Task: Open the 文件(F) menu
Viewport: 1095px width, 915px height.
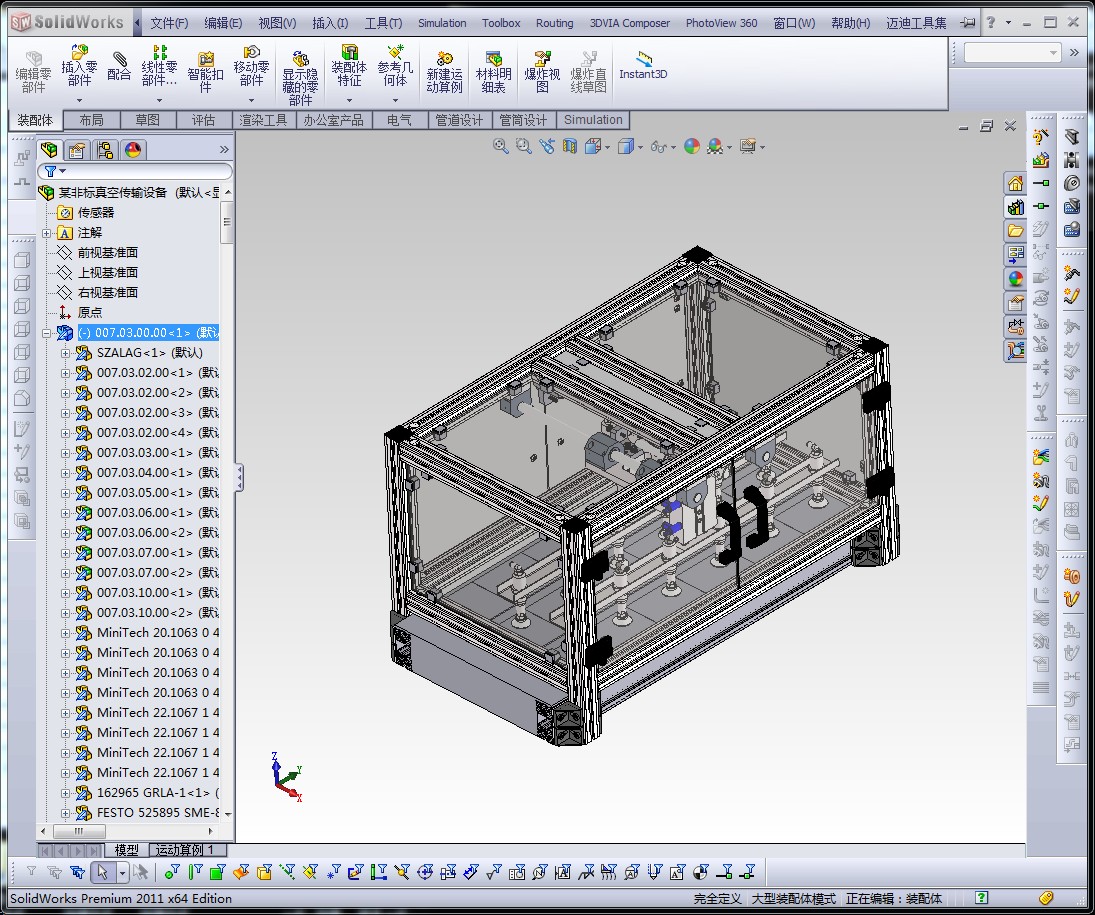Action: [169, 23]
